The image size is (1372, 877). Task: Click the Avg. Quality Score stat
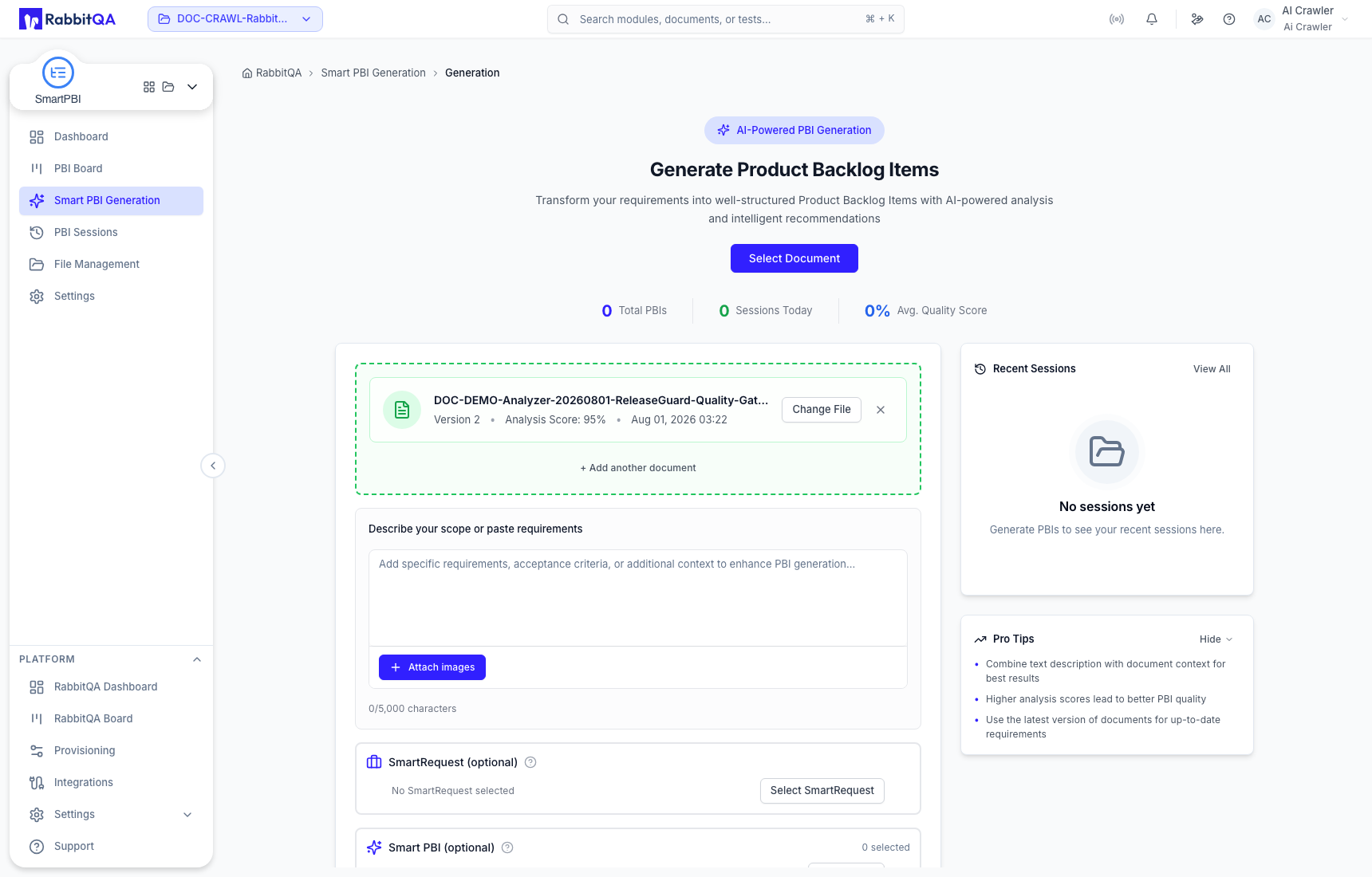click(x=926, y=311)
